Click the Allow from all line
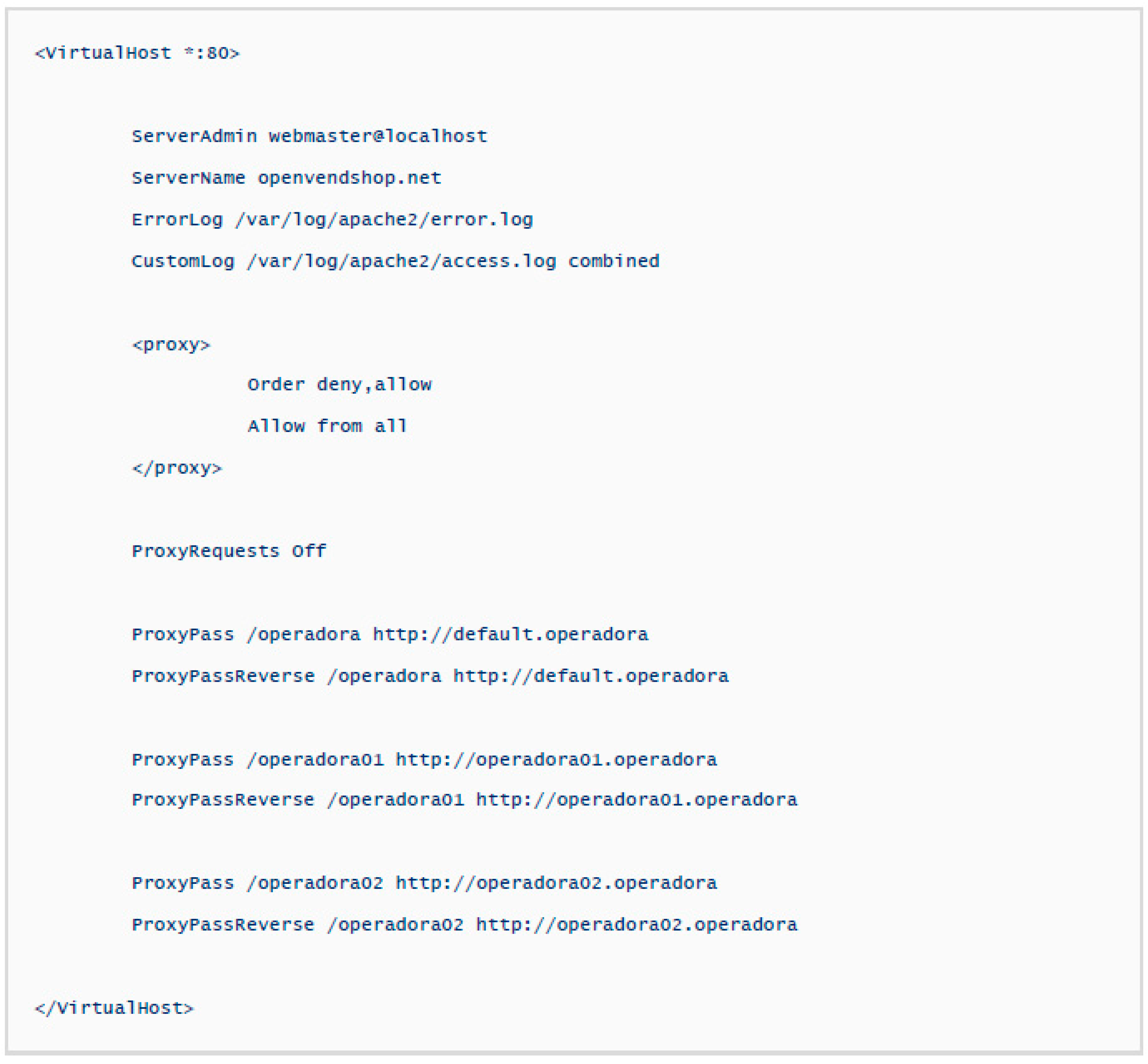Image resolution: width=1148 pixels, height=1064 pixels. coord(327,427)
